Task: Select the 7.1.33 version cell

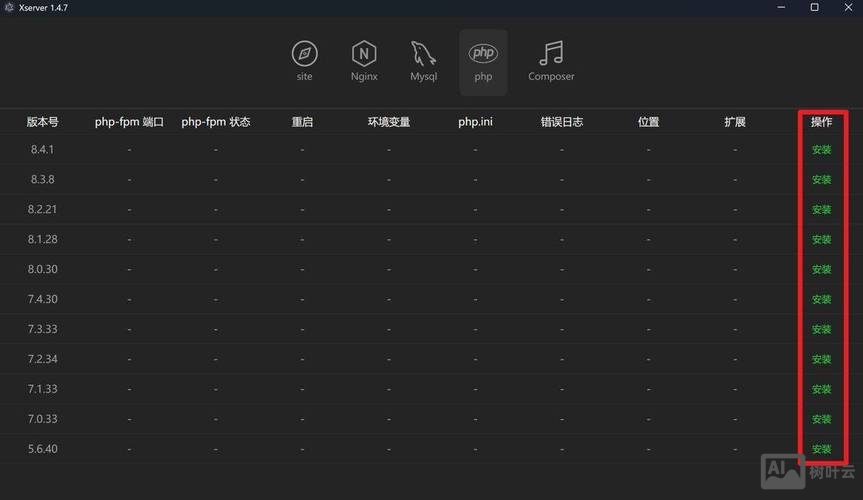Action: (42, 389)
